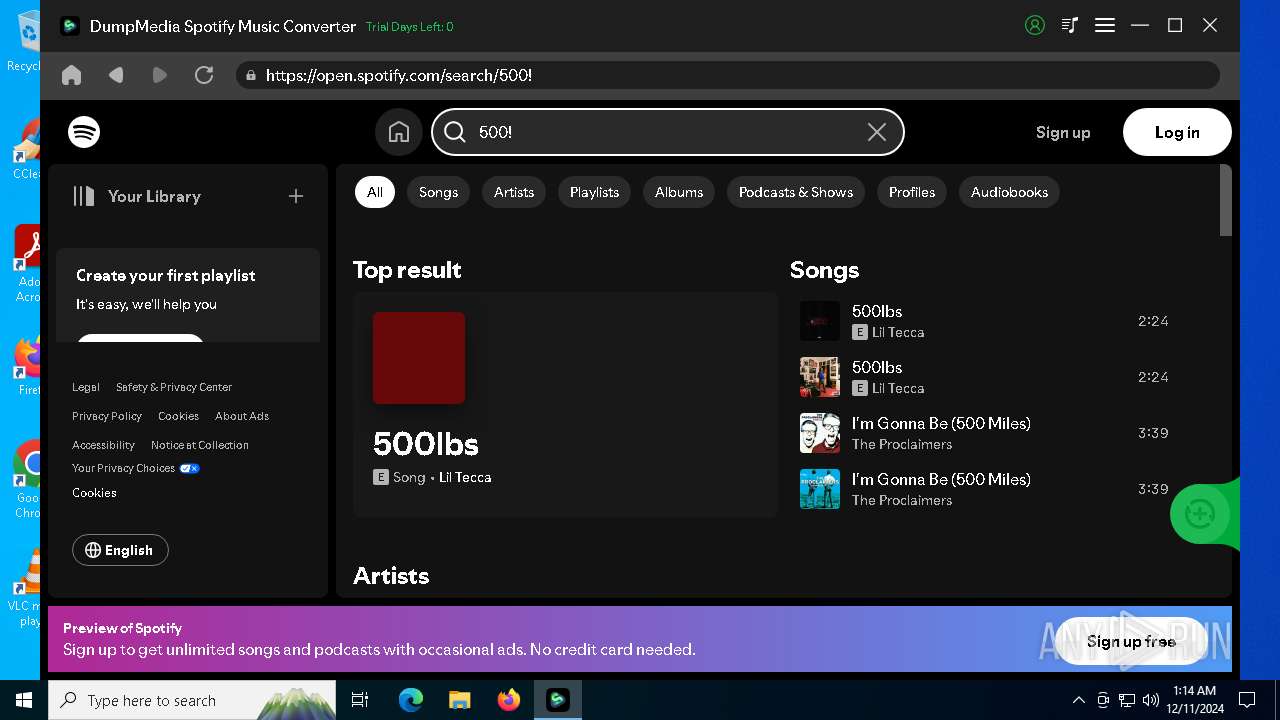Open the Accessibility link
The height and width of the screenshot is (720, 1280).
pyautogui.click(x=103, y=445)
